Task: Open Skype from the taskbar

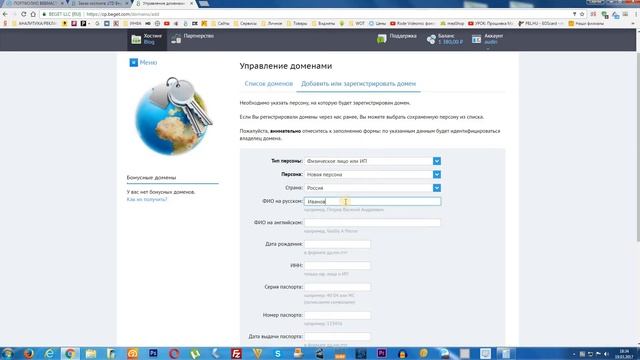Action: 278,353
